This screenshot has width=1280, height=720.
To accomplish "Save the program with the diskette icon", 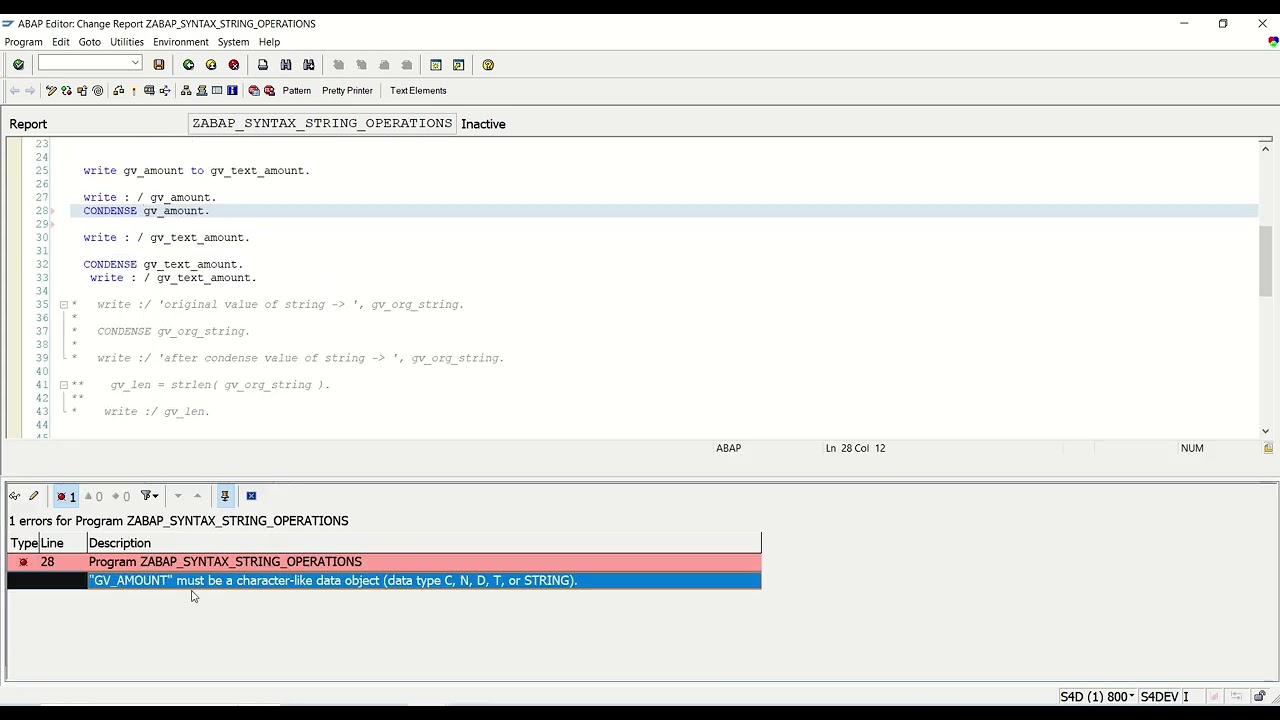I will tap(158, 65).
